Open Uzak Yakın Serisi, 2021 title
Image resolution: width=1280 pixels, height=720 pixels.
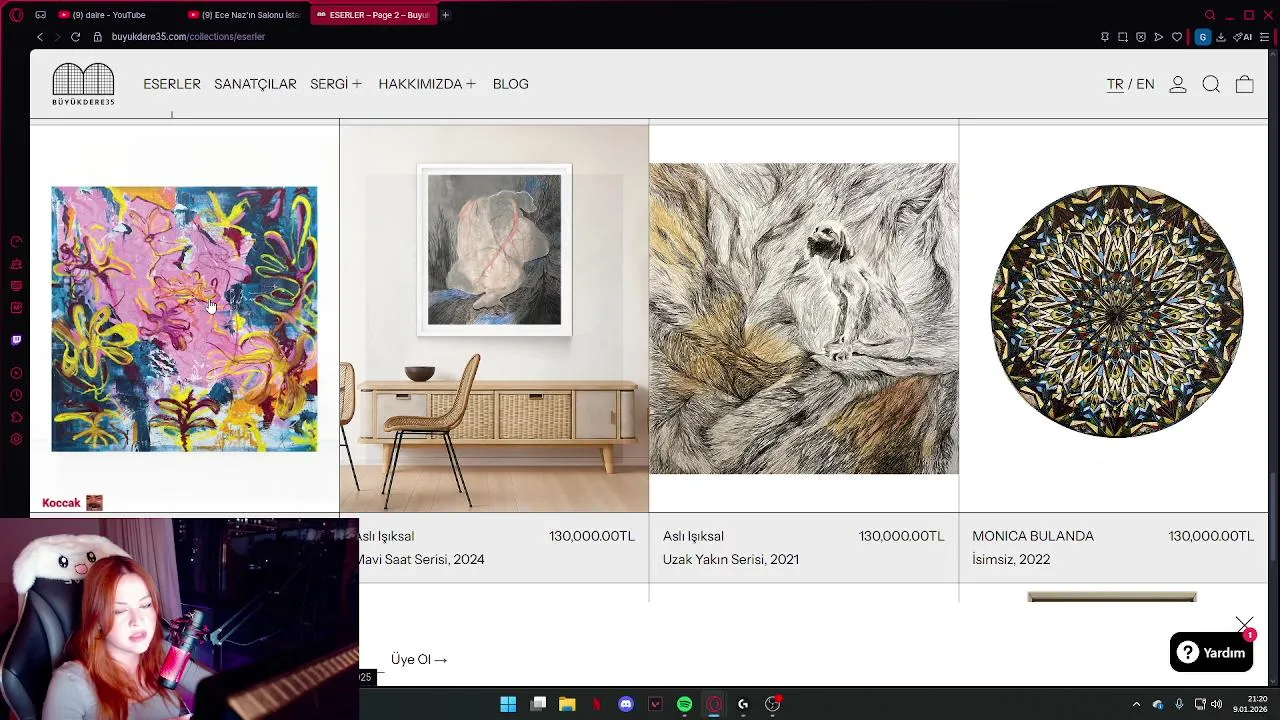730,560
